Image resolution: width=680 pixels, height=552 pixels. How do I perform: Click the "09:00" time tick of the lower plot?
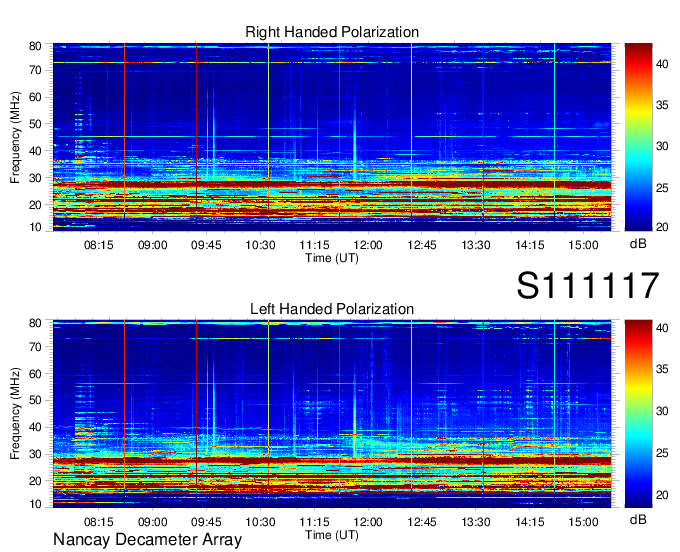153,522
